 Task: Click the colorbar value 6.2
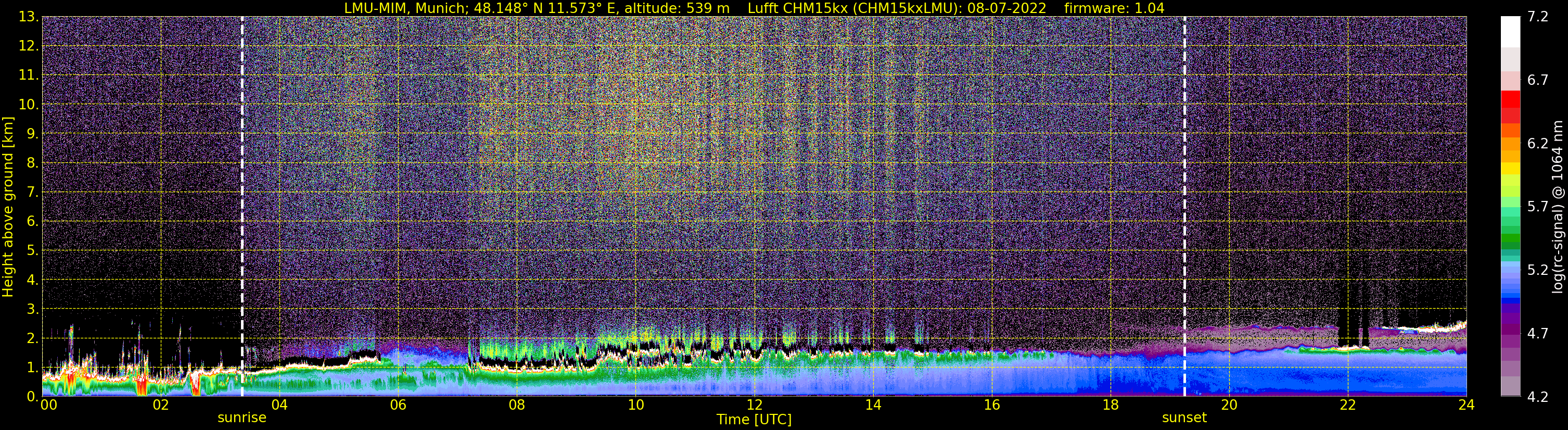coord(1538,143)
